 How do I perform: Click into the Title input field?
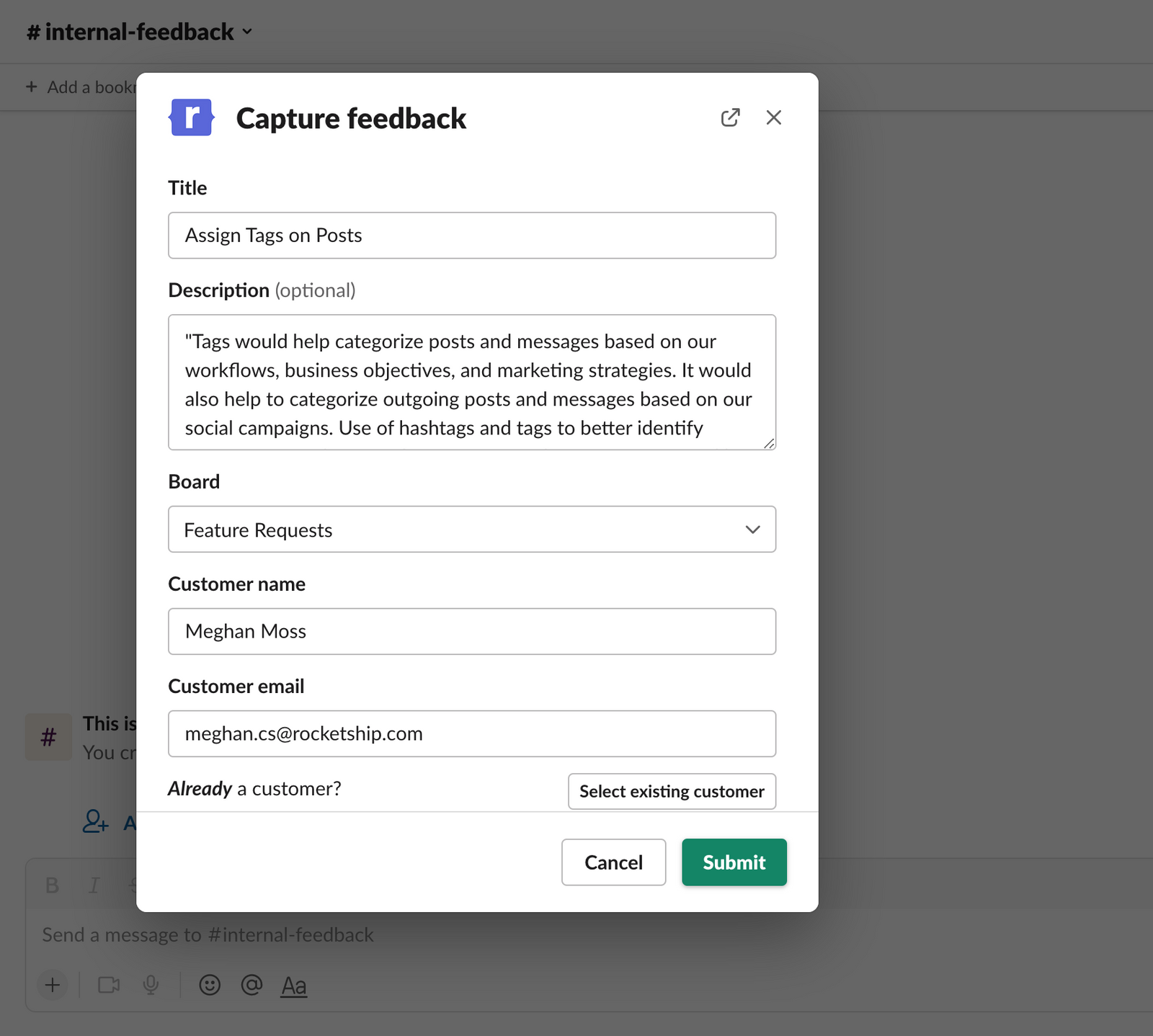(471, 236)
